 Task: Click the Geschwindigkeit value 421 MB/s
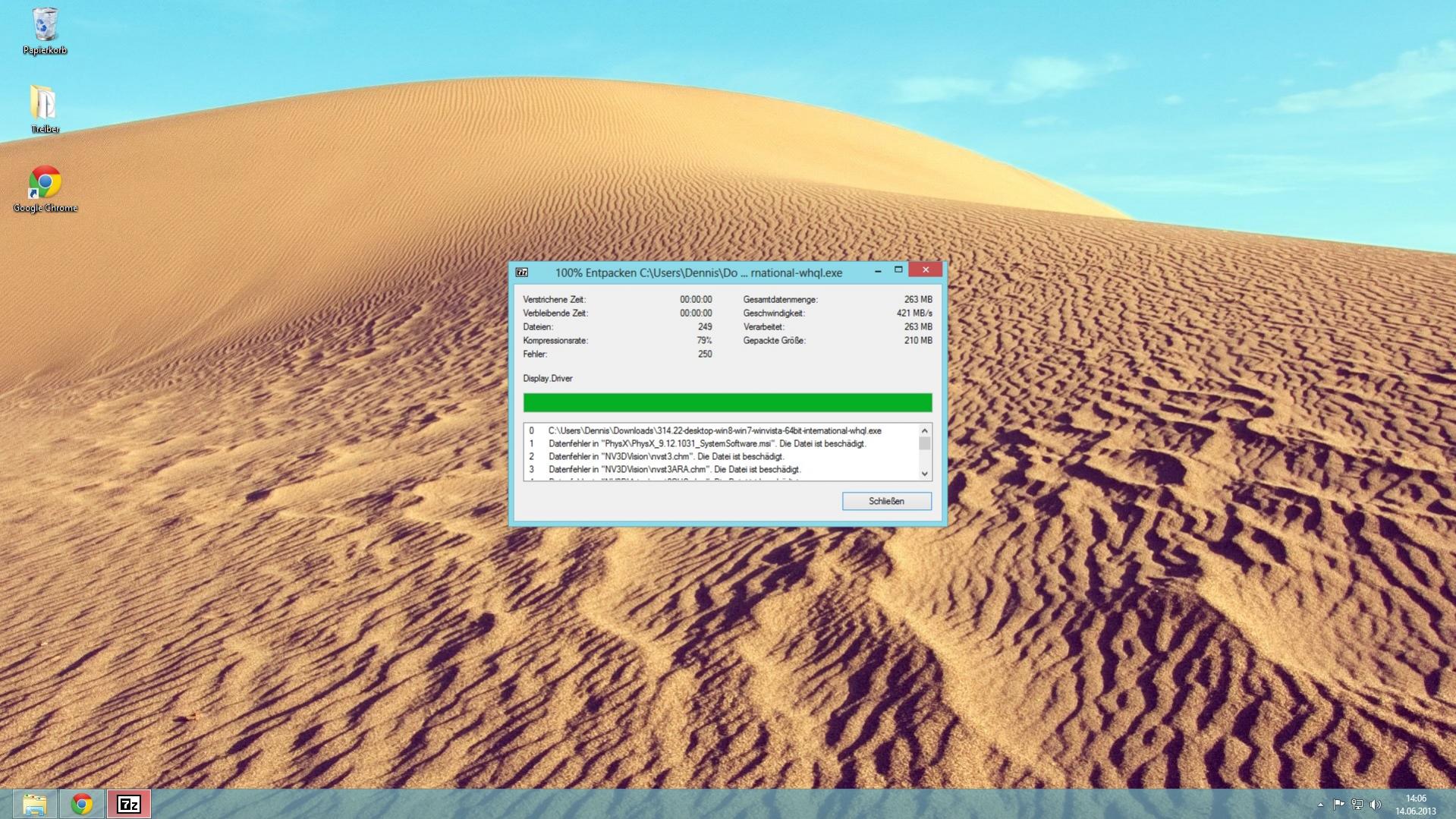pyautogui.click(x=914, y=313)
